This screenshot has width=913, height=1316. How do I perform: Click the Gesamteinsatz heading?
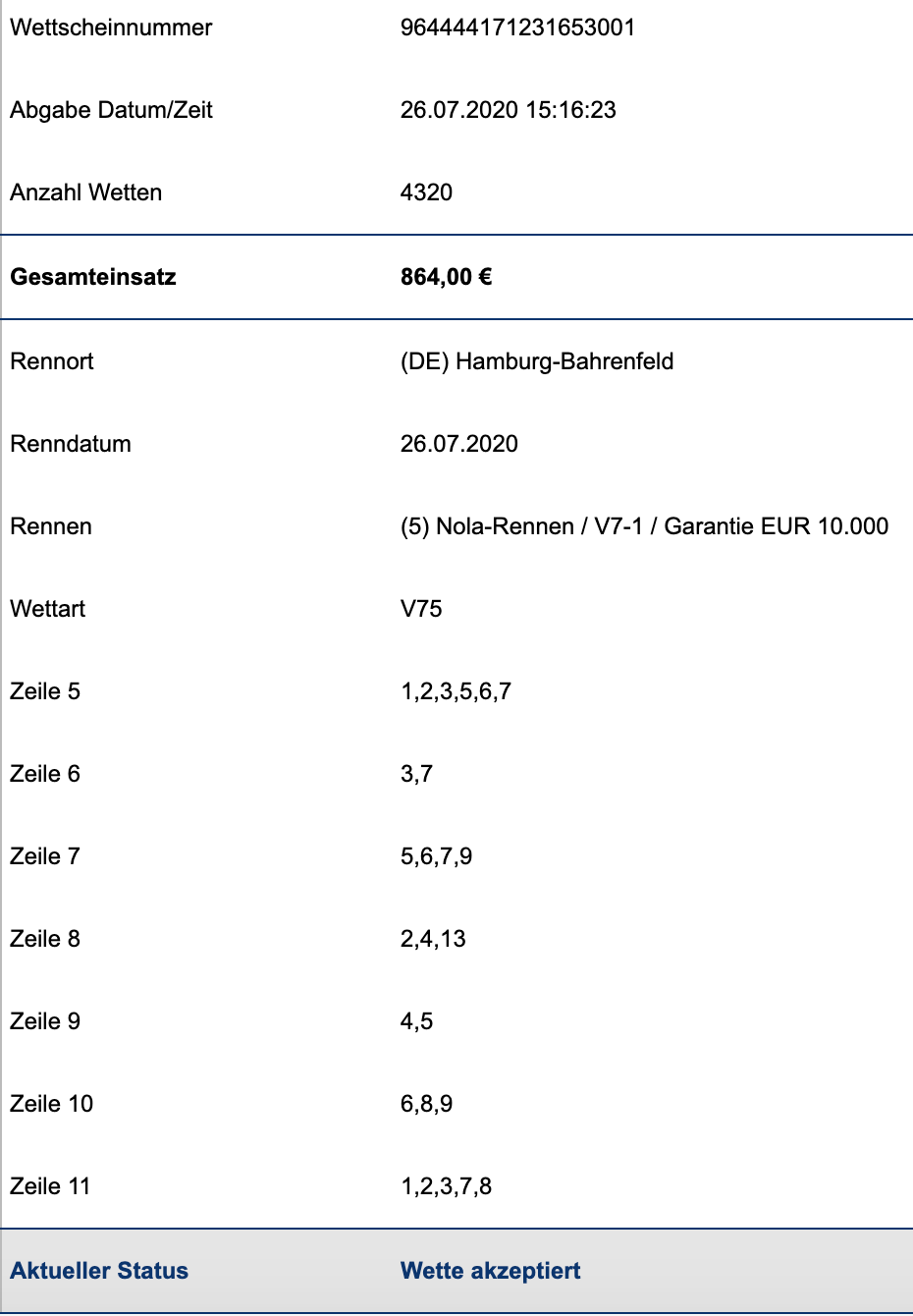[x=93, y=277]
